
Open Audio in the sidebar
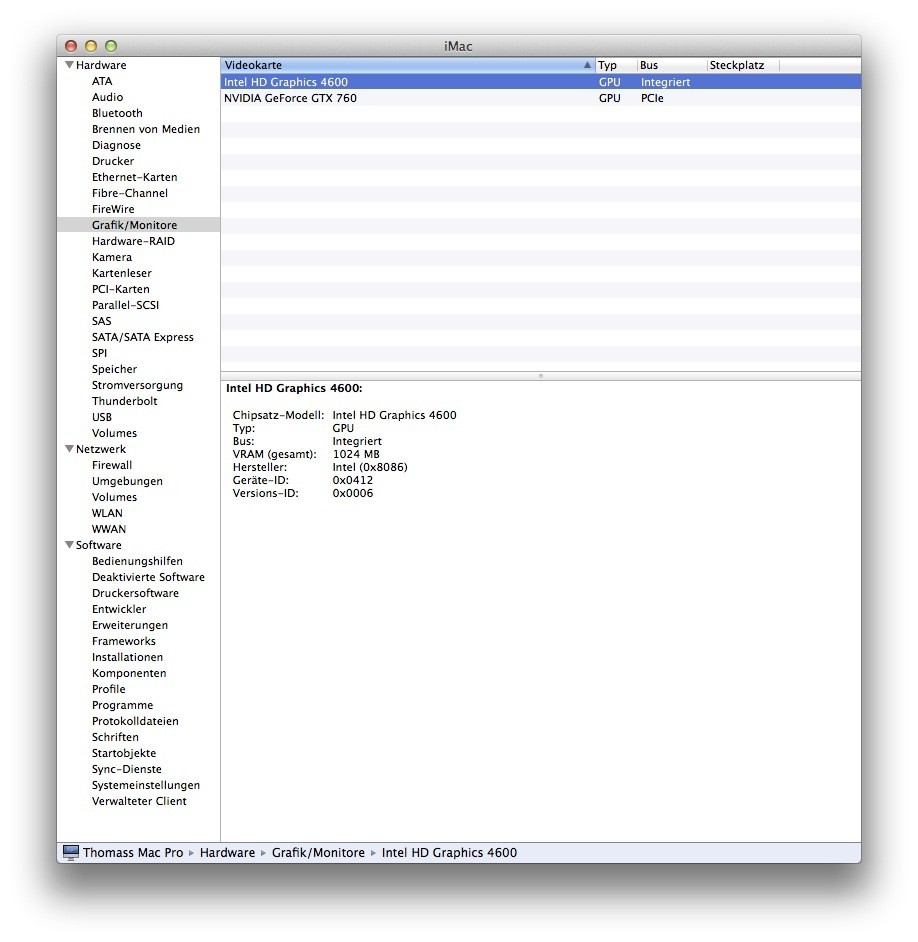click(108, 97)
